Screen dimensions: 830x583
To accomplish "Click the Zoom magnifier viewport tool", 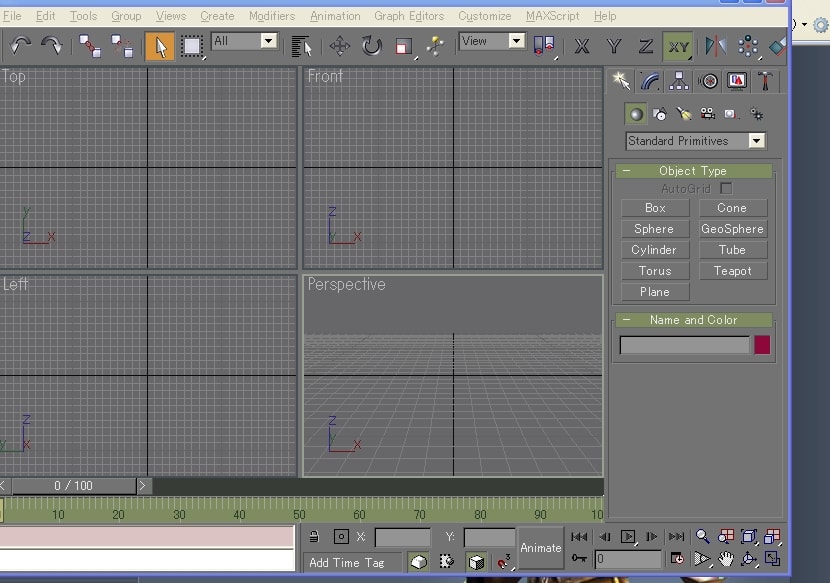I will click(702, 536).
